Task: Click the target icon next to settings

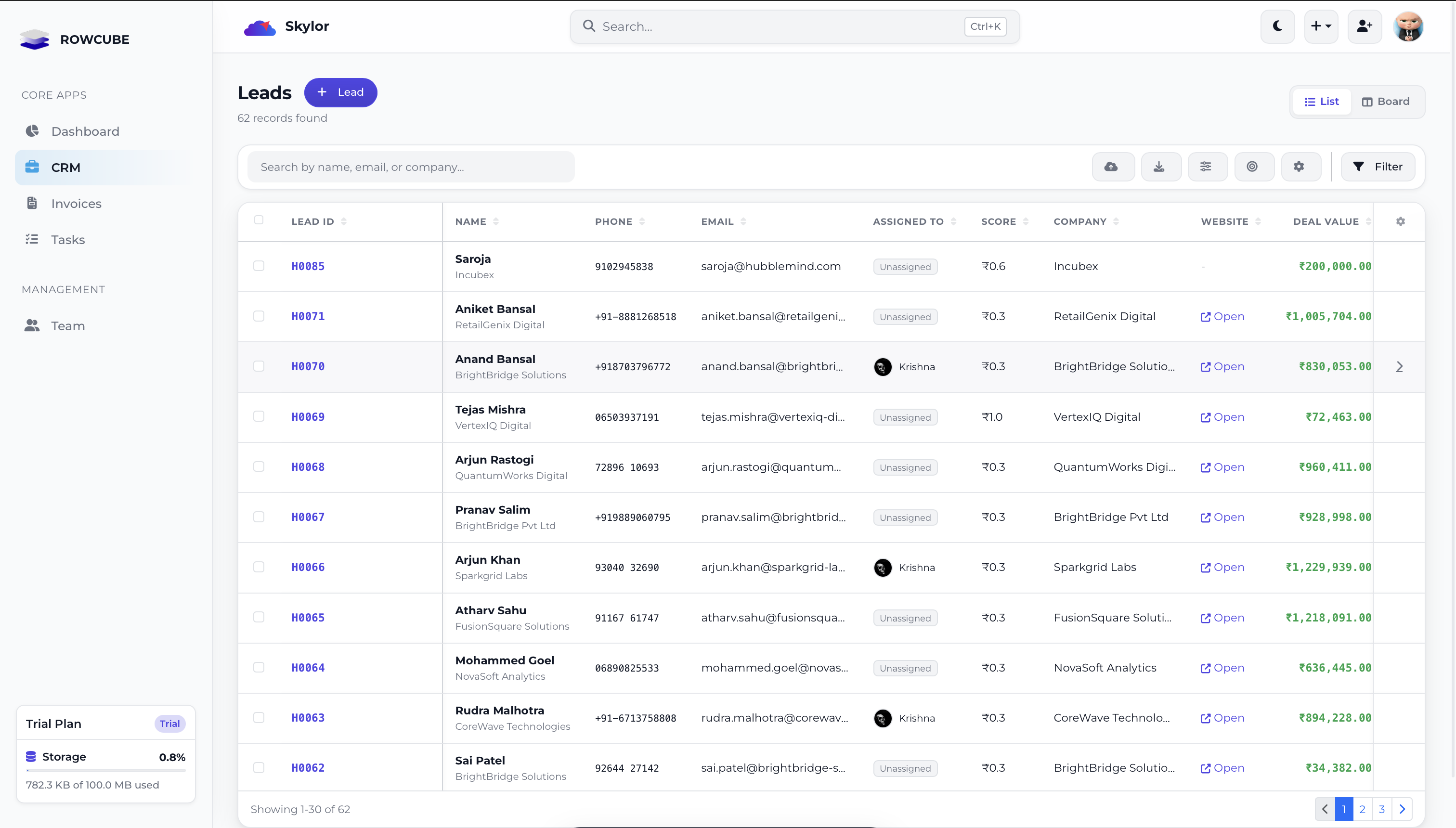Action: pyautogui.click(x=1253, y=166)
